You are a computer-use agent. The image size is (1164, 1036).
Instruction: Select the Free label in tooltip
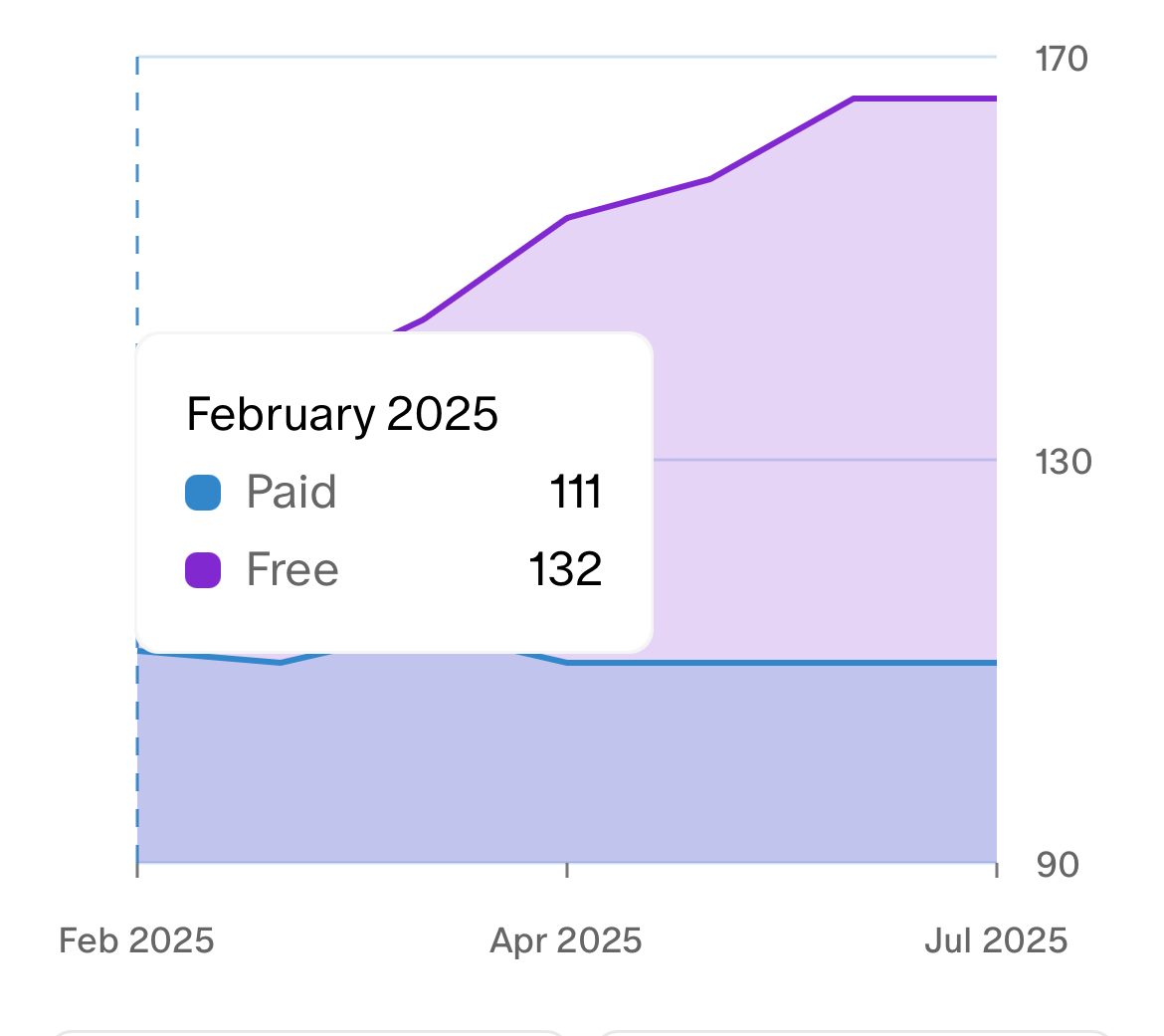click(292, 570)
